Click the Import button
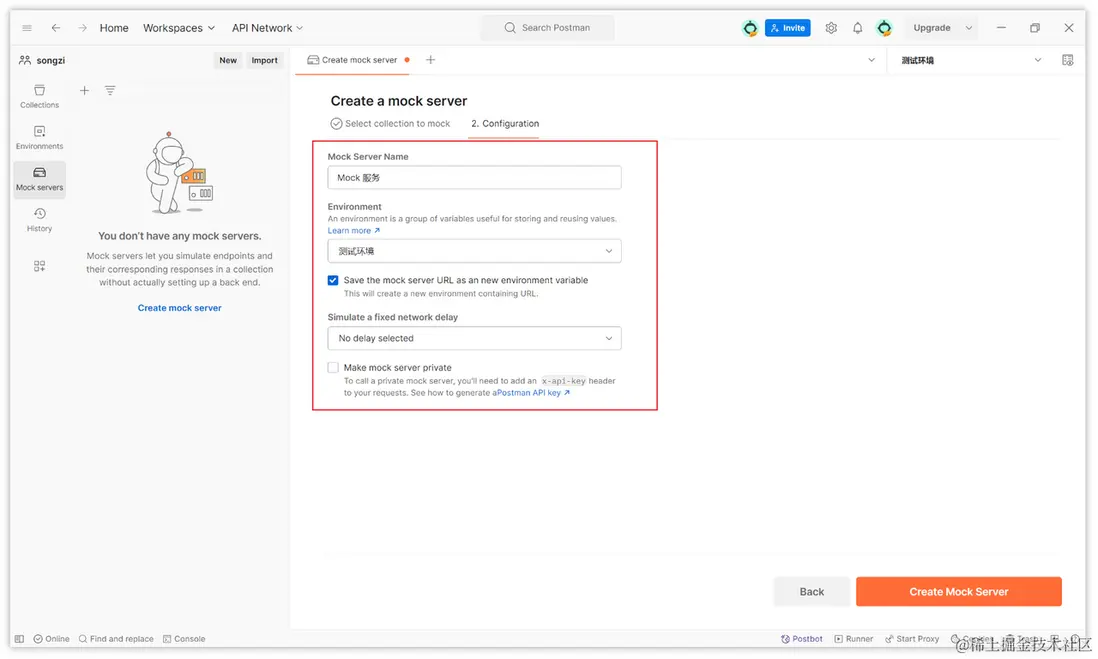 [x=265, y=60]
